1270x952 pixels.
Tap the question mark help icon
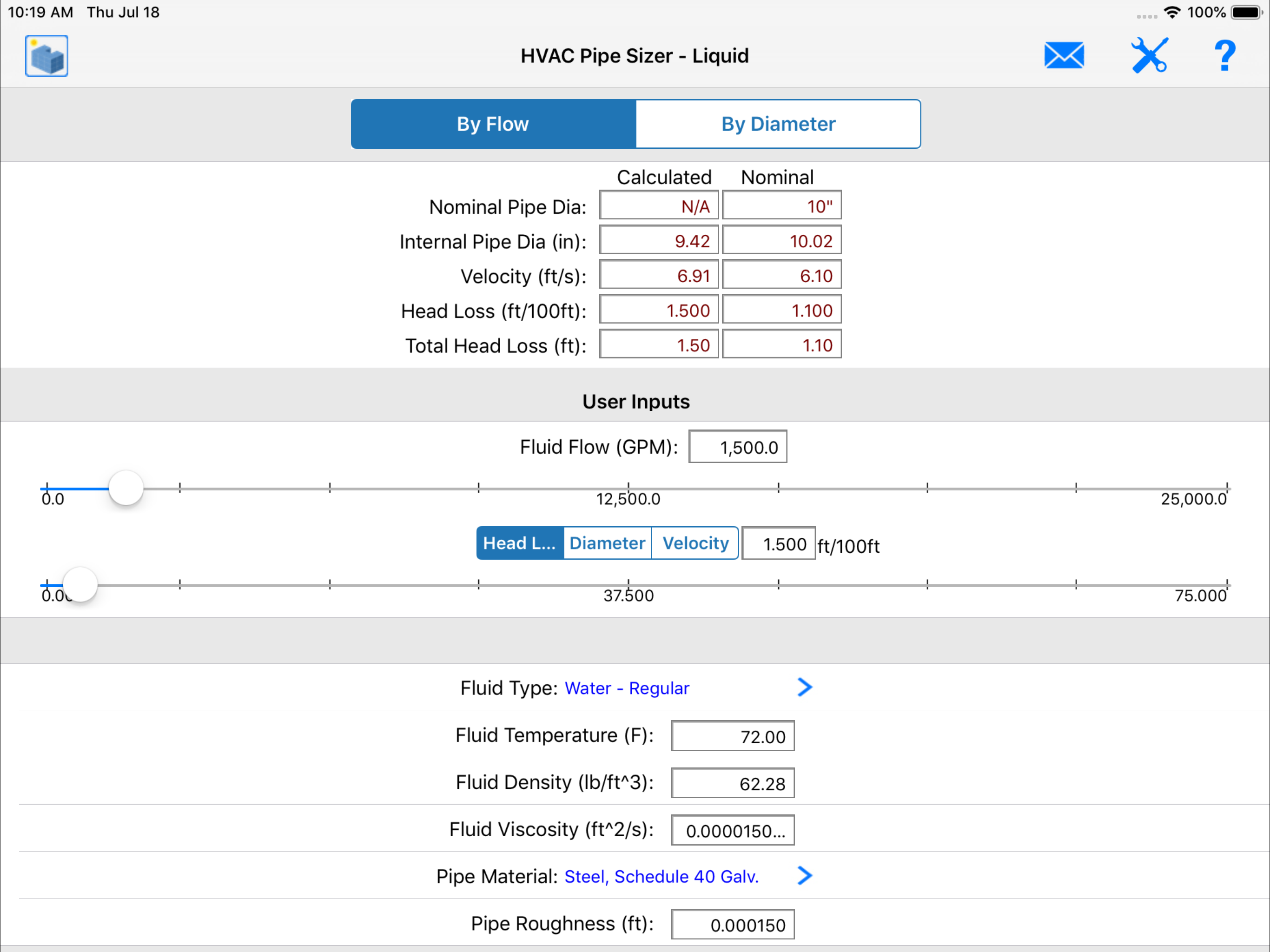(1224, 56)
